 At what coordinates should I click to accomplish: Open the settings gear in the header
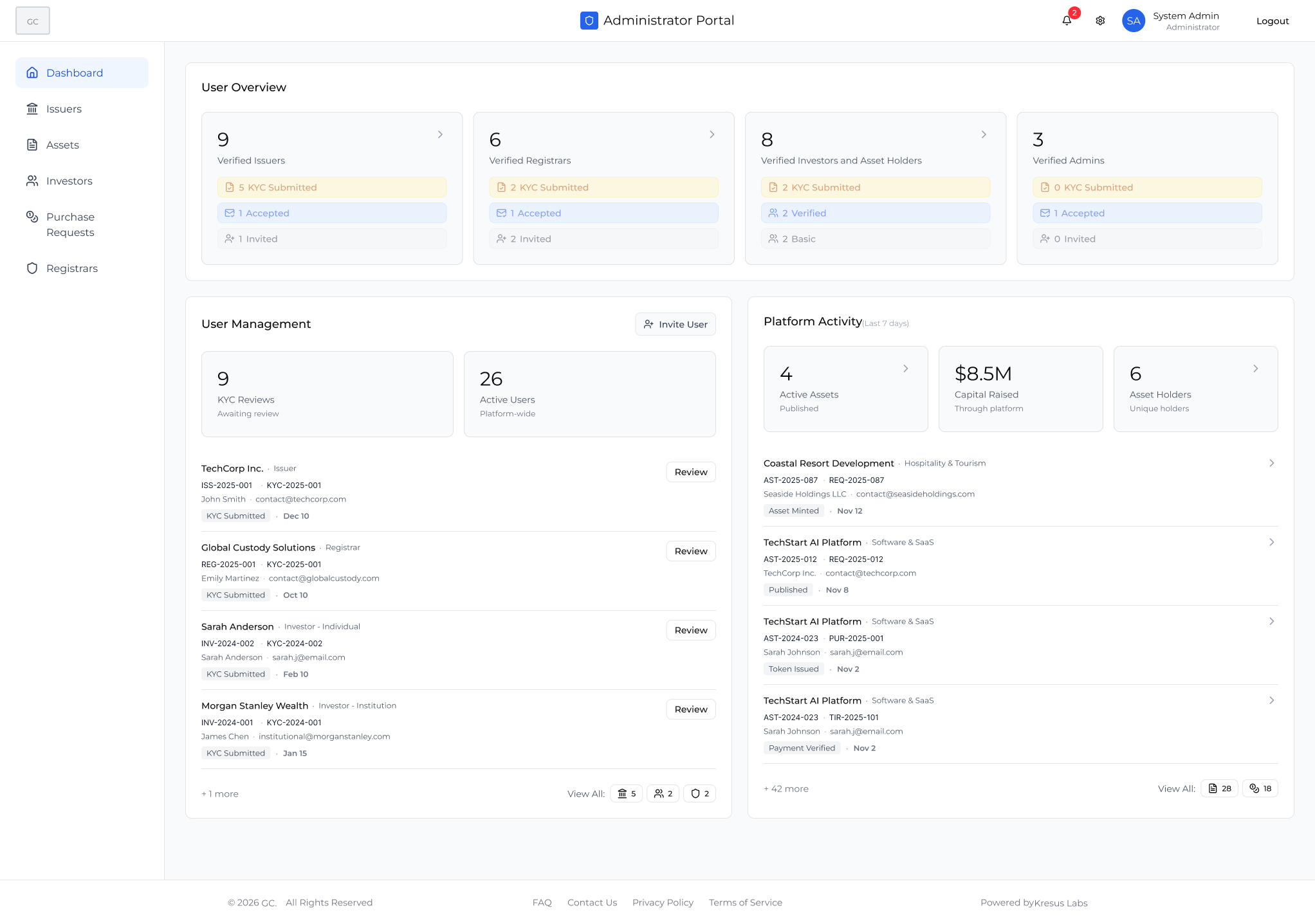(x=1100, y=21)
